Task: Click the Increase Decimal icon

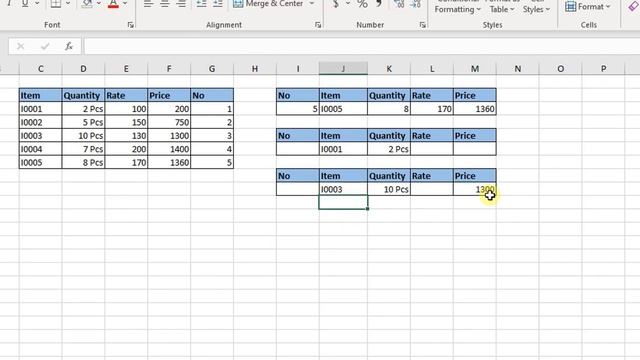Action: pyautogui.click(x=399, y=4)
